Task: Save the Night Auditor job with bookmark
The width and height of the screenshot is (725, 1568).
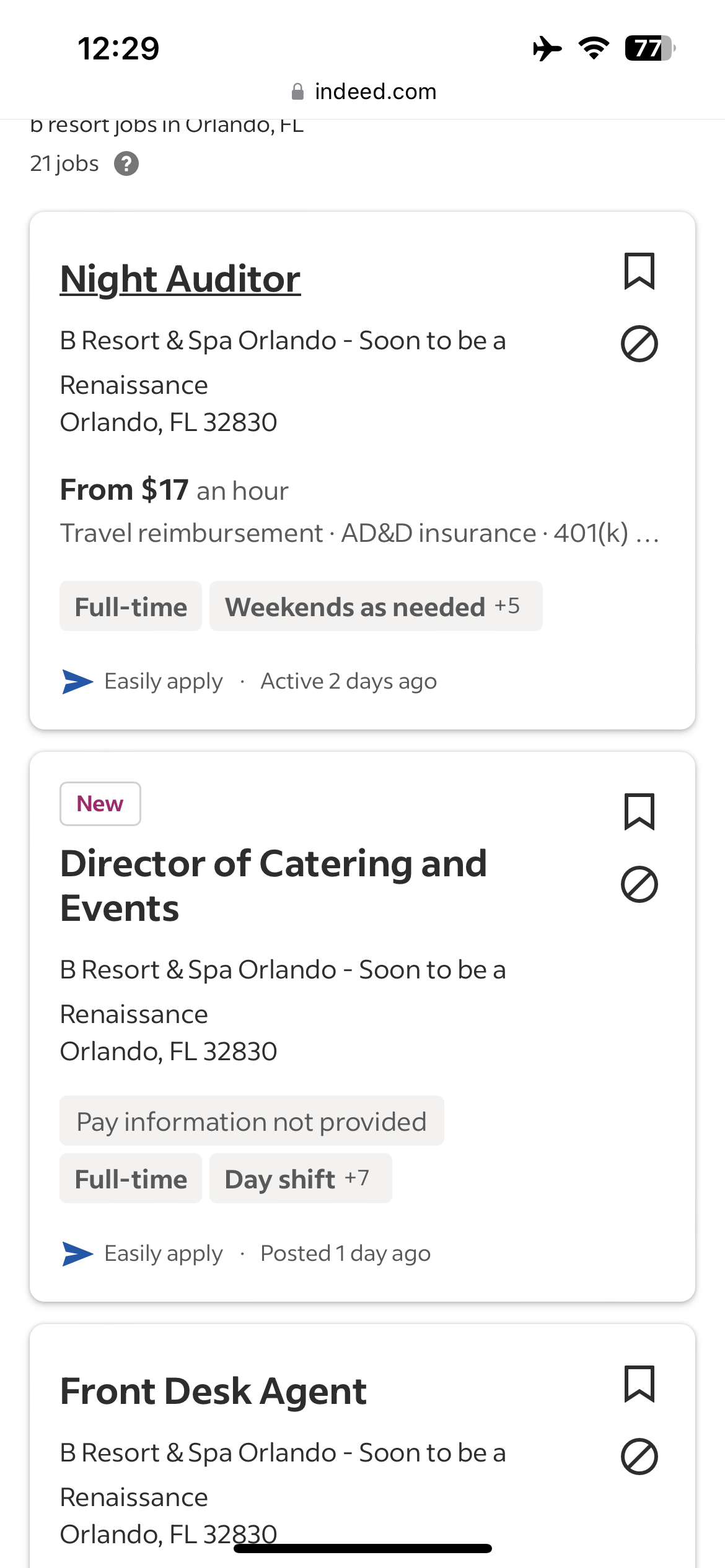Action: point(639,271)
